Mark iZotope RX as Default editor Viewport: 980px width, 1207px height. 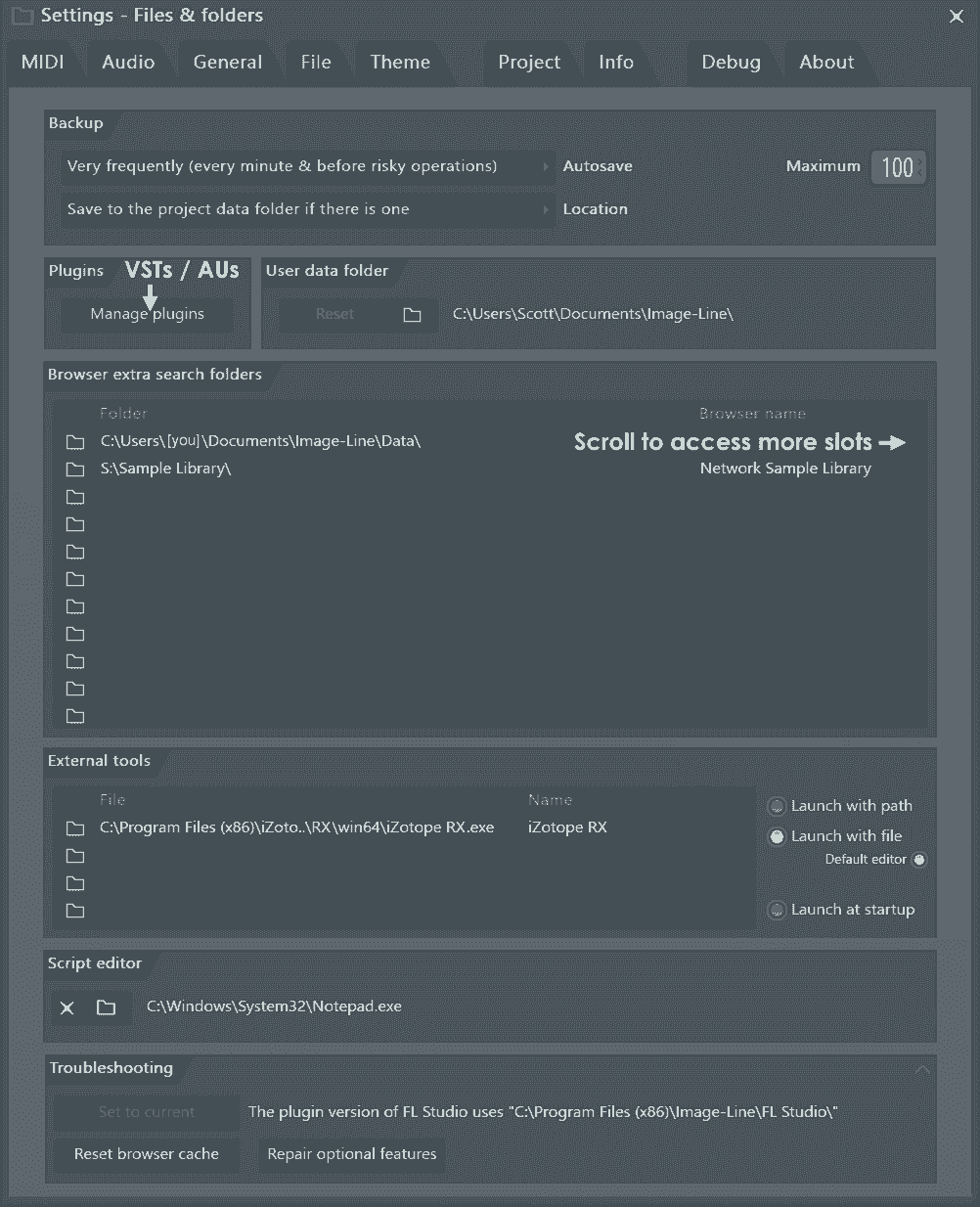(x=917, y=859)
